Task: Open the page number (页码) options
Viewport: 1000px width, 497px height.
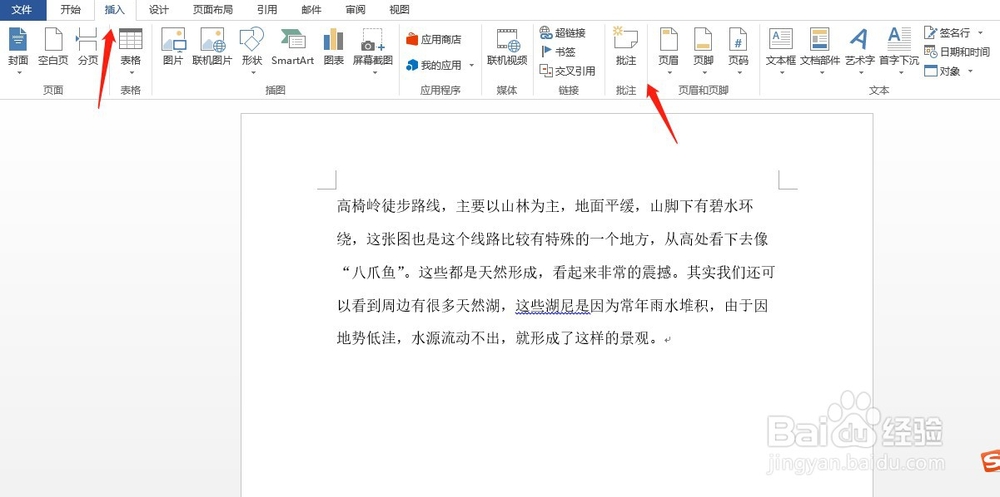Action: tap(738, 47)
